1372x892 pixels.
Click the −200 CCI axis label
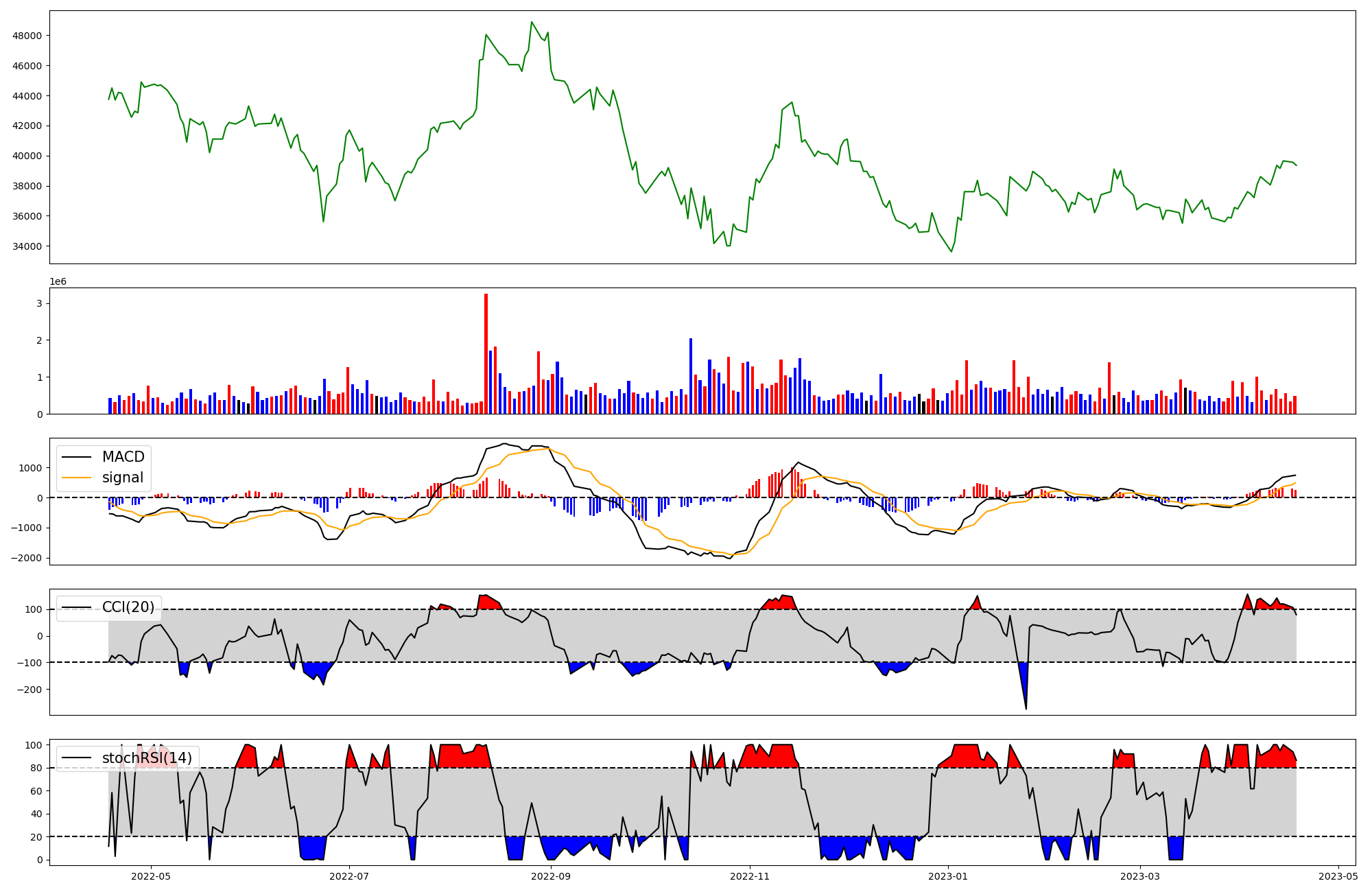[29, 689]
